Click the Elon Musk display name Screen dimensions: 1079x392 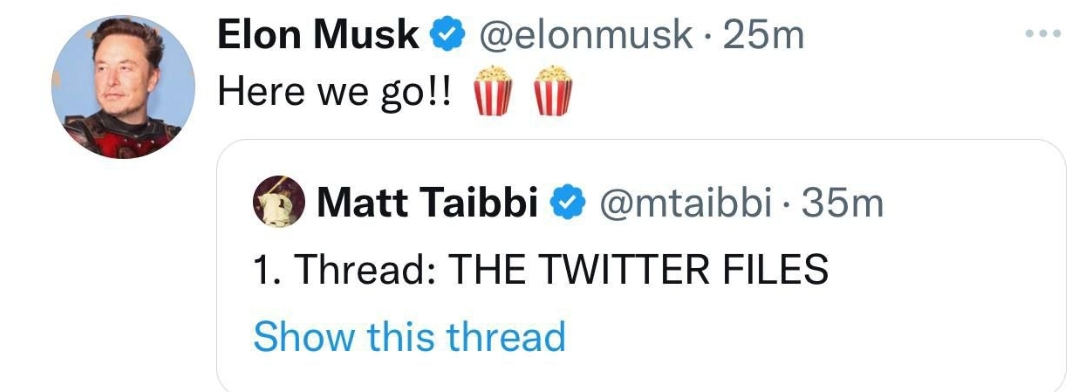point(318,34)
